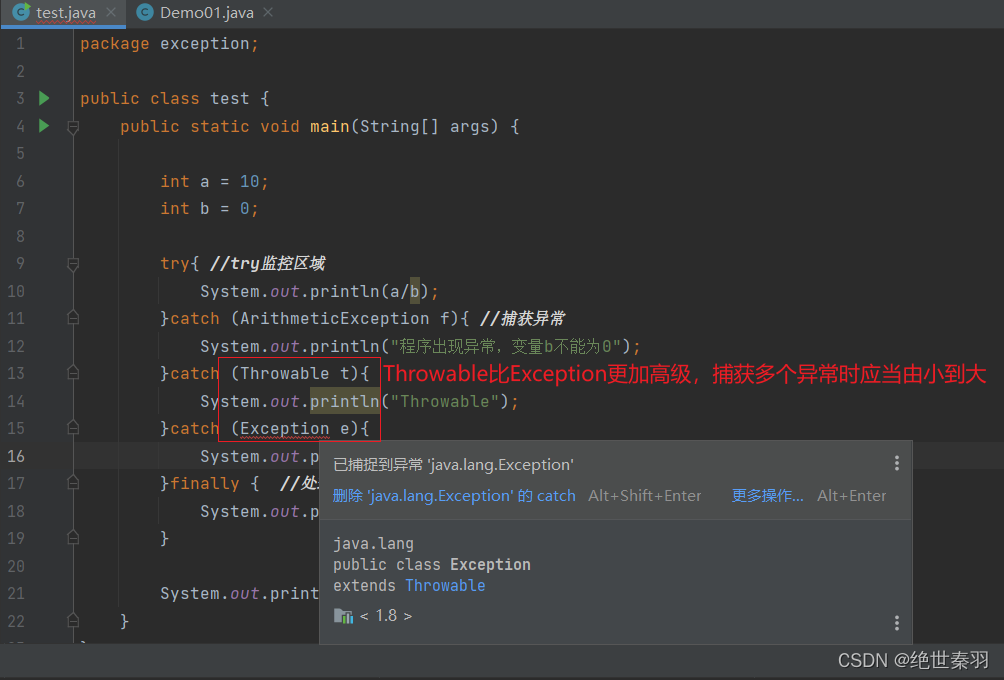Click '< 1.8 >' JDK label in popup
Image resolution: width=1004 pixels, height=680 pixels.
[x=385, y=615]
